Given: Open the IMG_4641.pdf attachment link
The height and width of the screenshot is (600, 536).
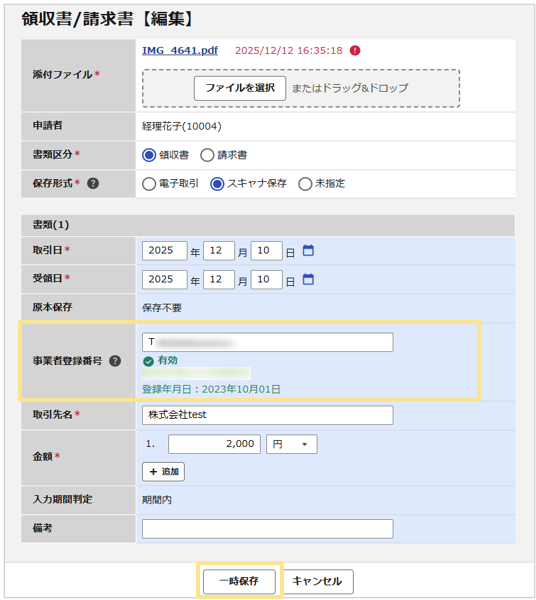Looking at the screenshot, I should (x=180, y=51).
